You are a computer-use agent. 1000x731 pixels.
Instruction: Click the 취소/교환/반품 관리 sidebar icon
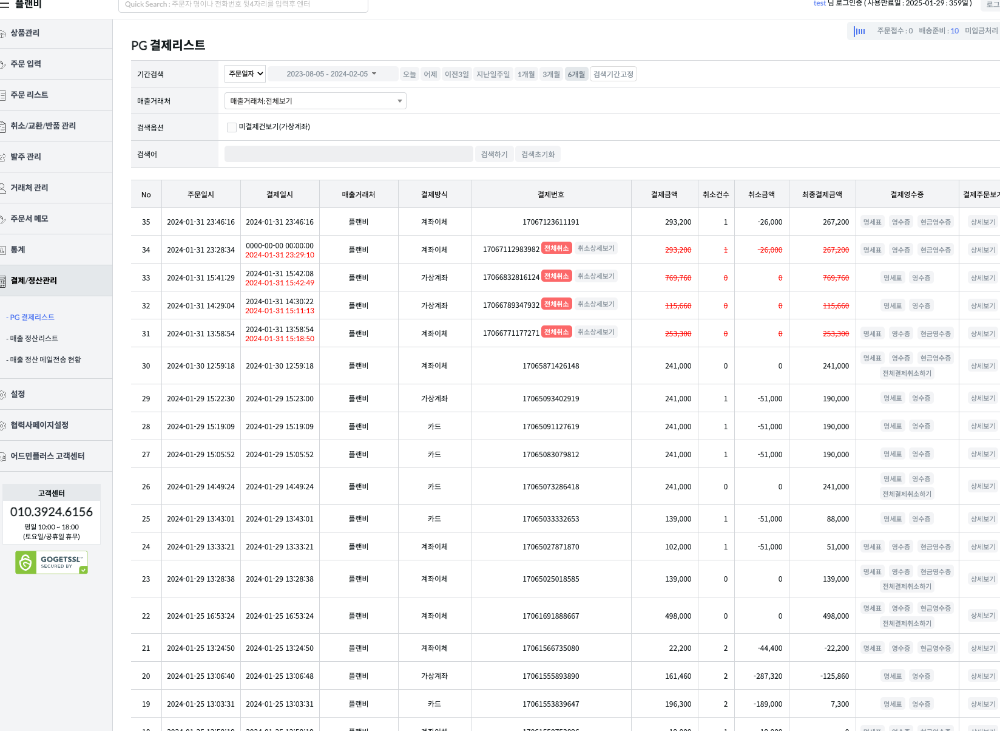[x=3, y=126]
